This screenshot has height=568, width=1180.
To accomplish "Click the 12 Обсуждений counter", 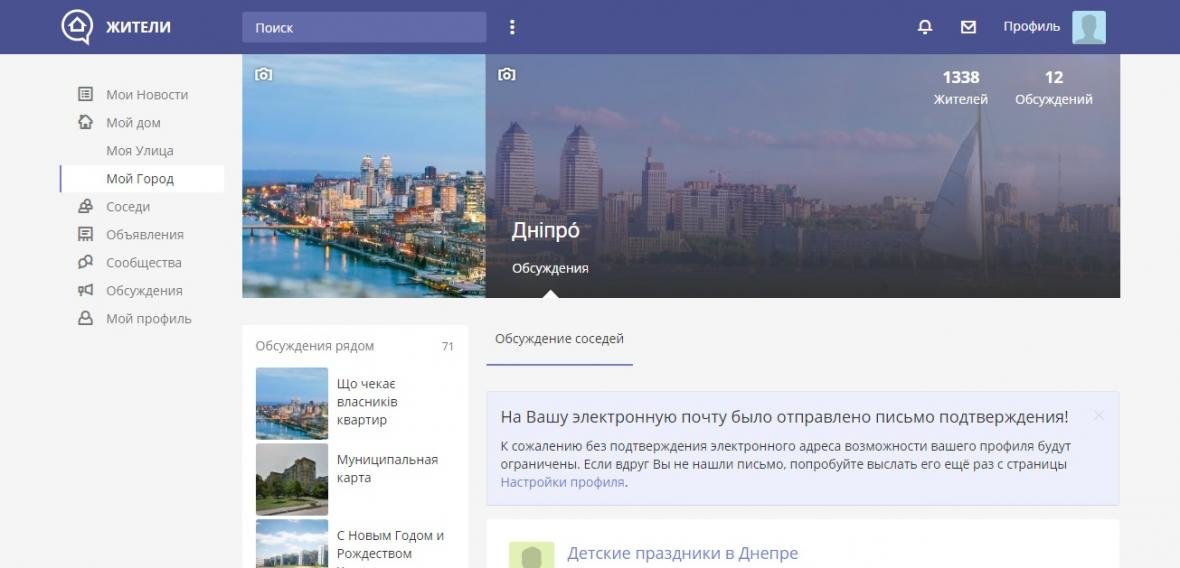I will (1054, 87).
